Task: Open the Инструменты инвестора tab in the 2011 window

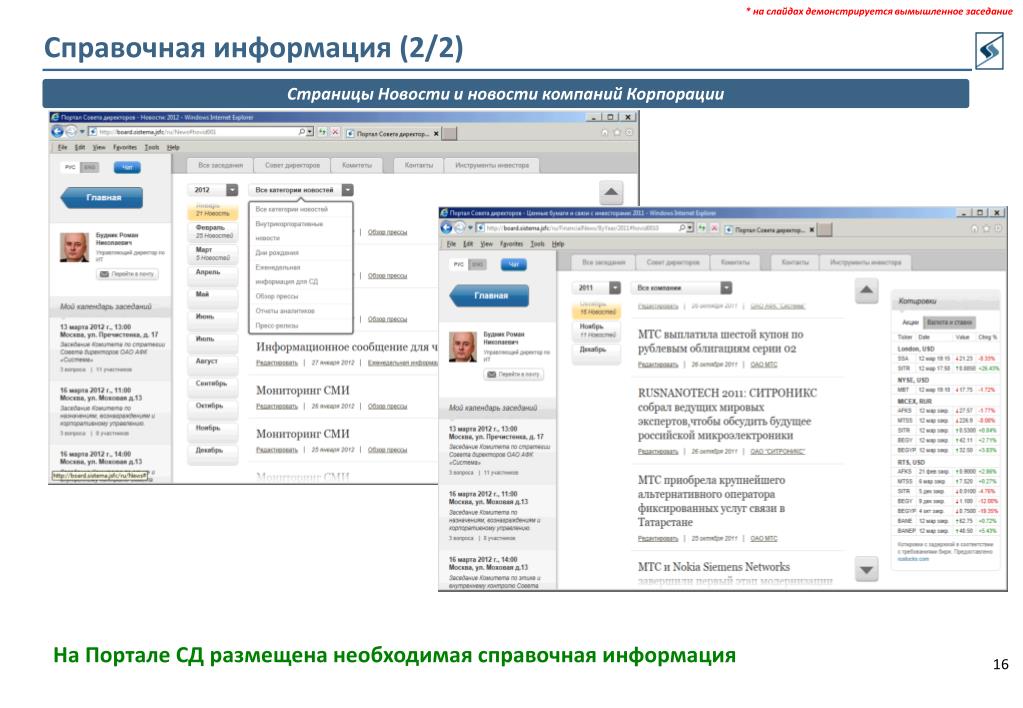Action: coord(865,262)
